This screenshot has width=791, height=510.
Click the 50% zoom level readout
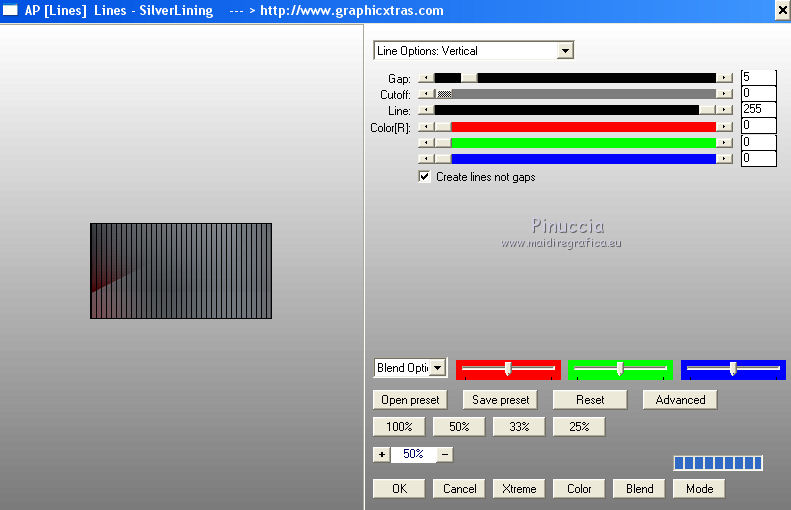413,455
